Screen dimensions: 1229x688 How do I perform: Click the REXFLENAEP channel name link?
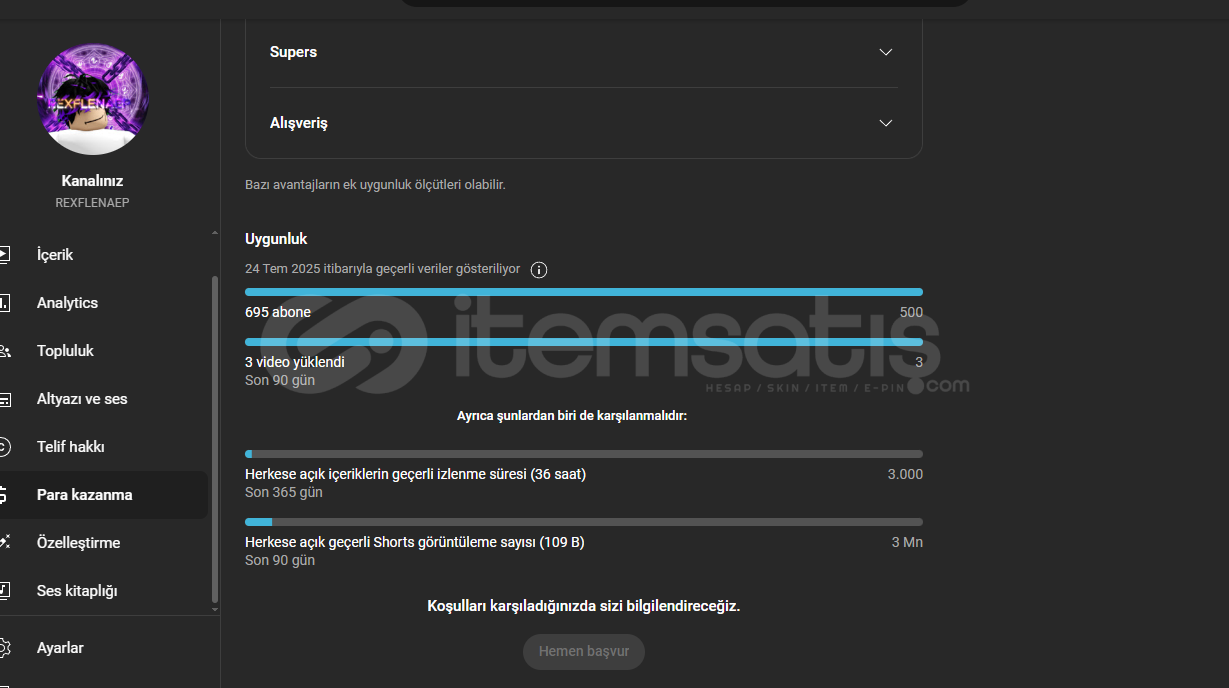point(92,202)
